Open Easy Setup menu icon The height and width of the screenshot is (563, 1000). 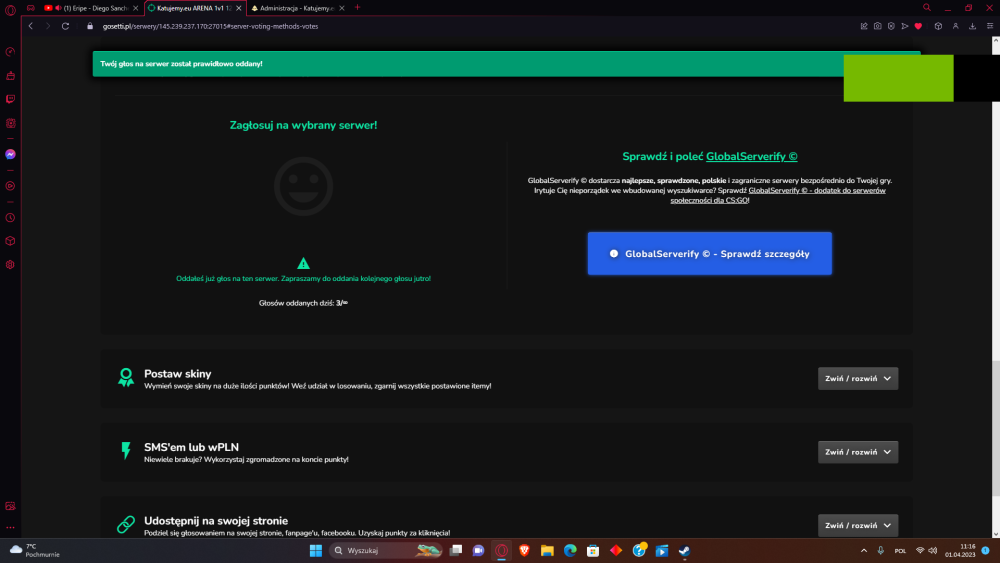coord(990,26)
